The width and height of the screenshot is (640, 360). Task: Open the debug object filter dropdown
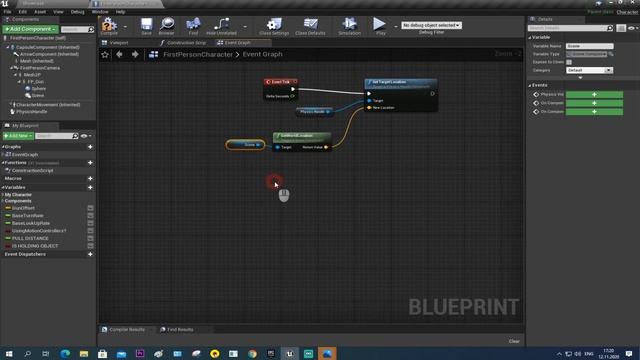click(431, 25)
